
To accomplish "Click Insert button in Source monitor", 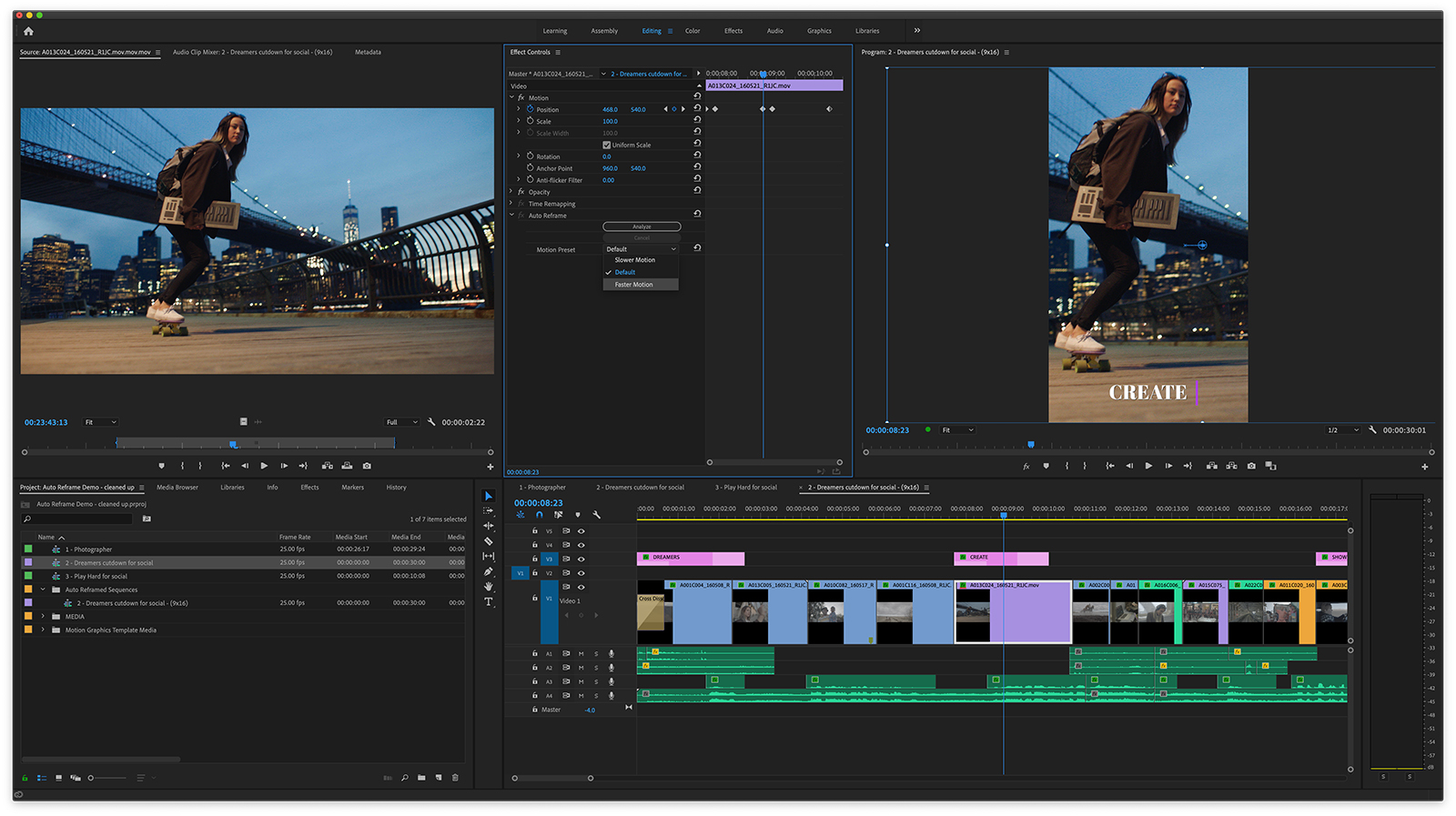I will coord(327,466).
